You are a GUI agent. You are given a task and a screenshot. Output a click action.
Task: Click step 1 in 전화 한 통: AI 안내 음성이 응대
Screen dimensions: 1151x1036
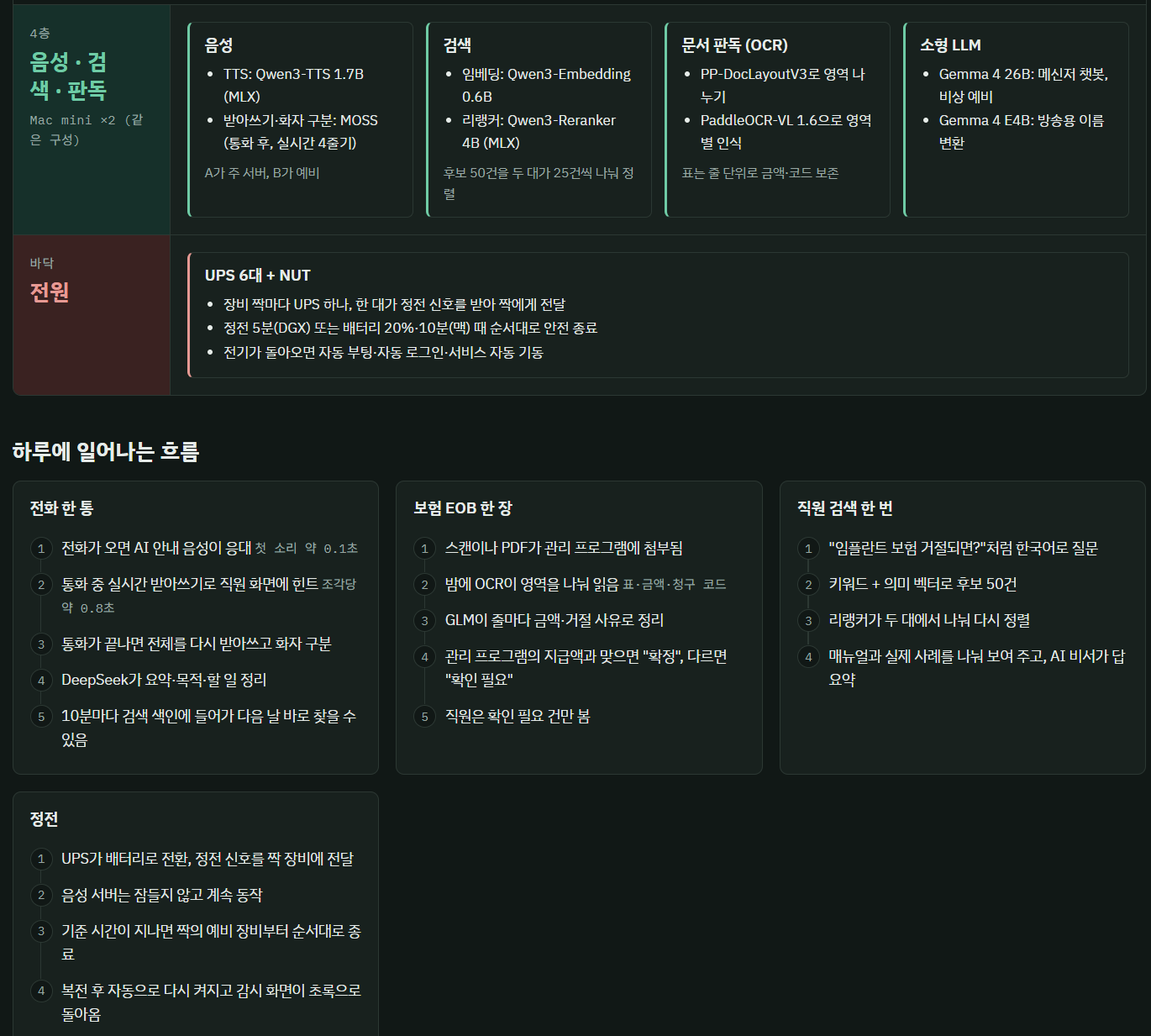pos(209,548)
